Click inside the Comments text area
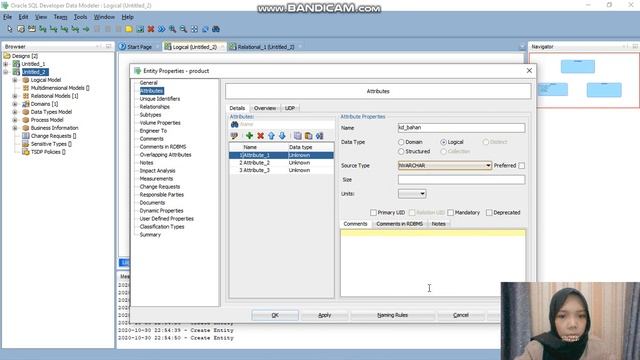The height and width of the screenshot is (360, 640). pyautogui.click(x=433, y=263)
